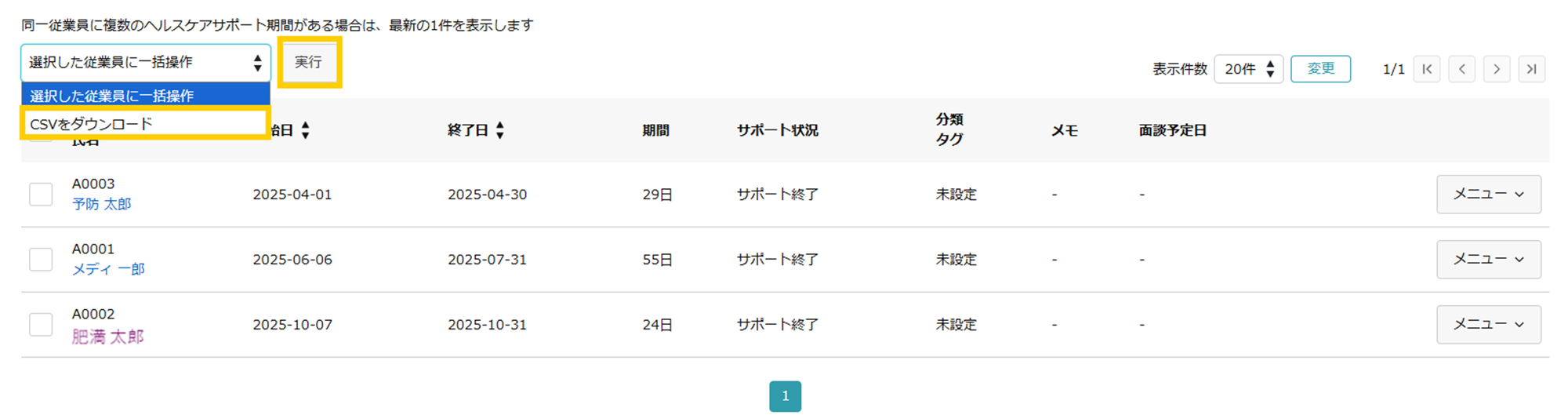1568x415 pixels.
Task: Sort by start date column arrows
Action: click(305, 130)
